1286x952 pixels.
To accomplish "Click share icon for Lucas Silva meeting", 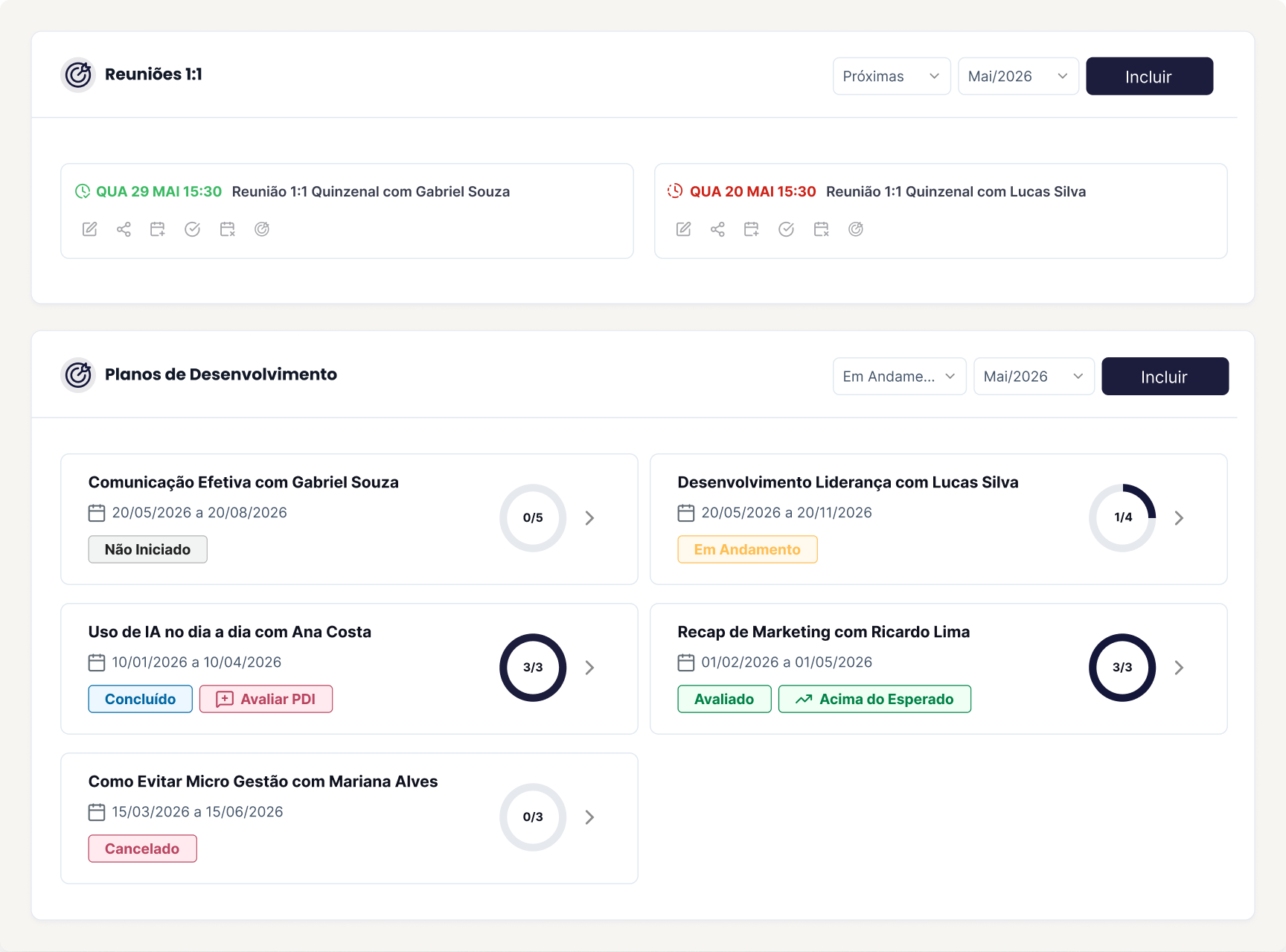I will pyautogui.click(x=717, y=229).
